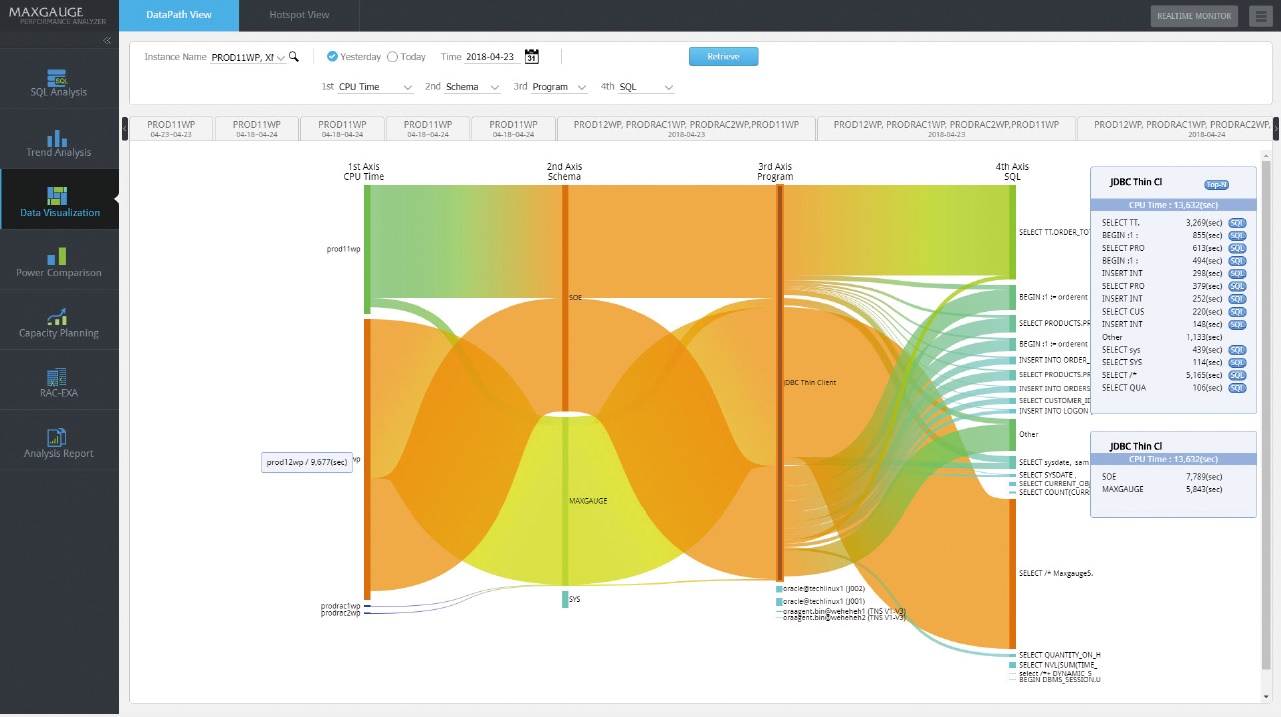The image size is (1281, 717).
Task: Click the orange JDBC Thin Client node bar
Action: click(x=780, y=382)
